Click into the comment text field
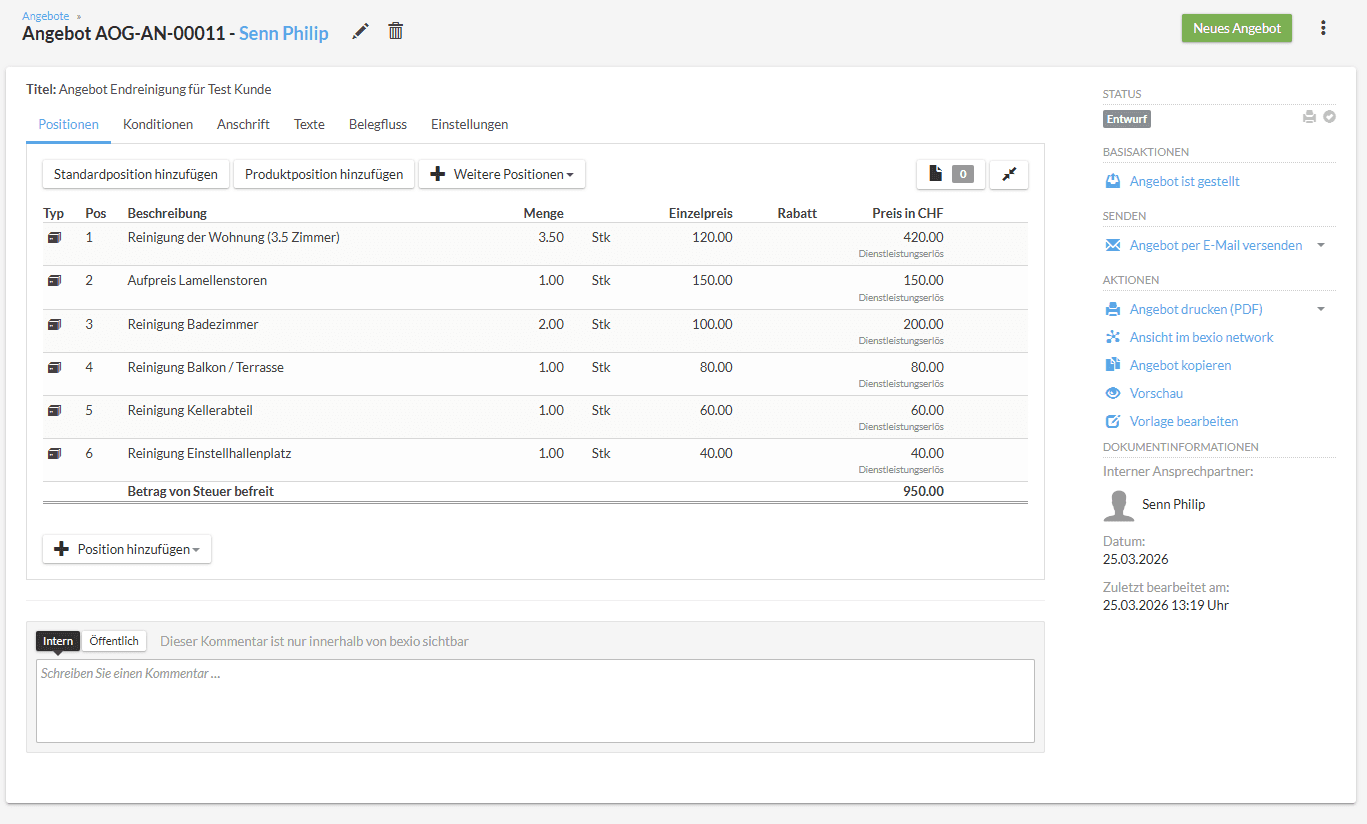 click(535, 701)
